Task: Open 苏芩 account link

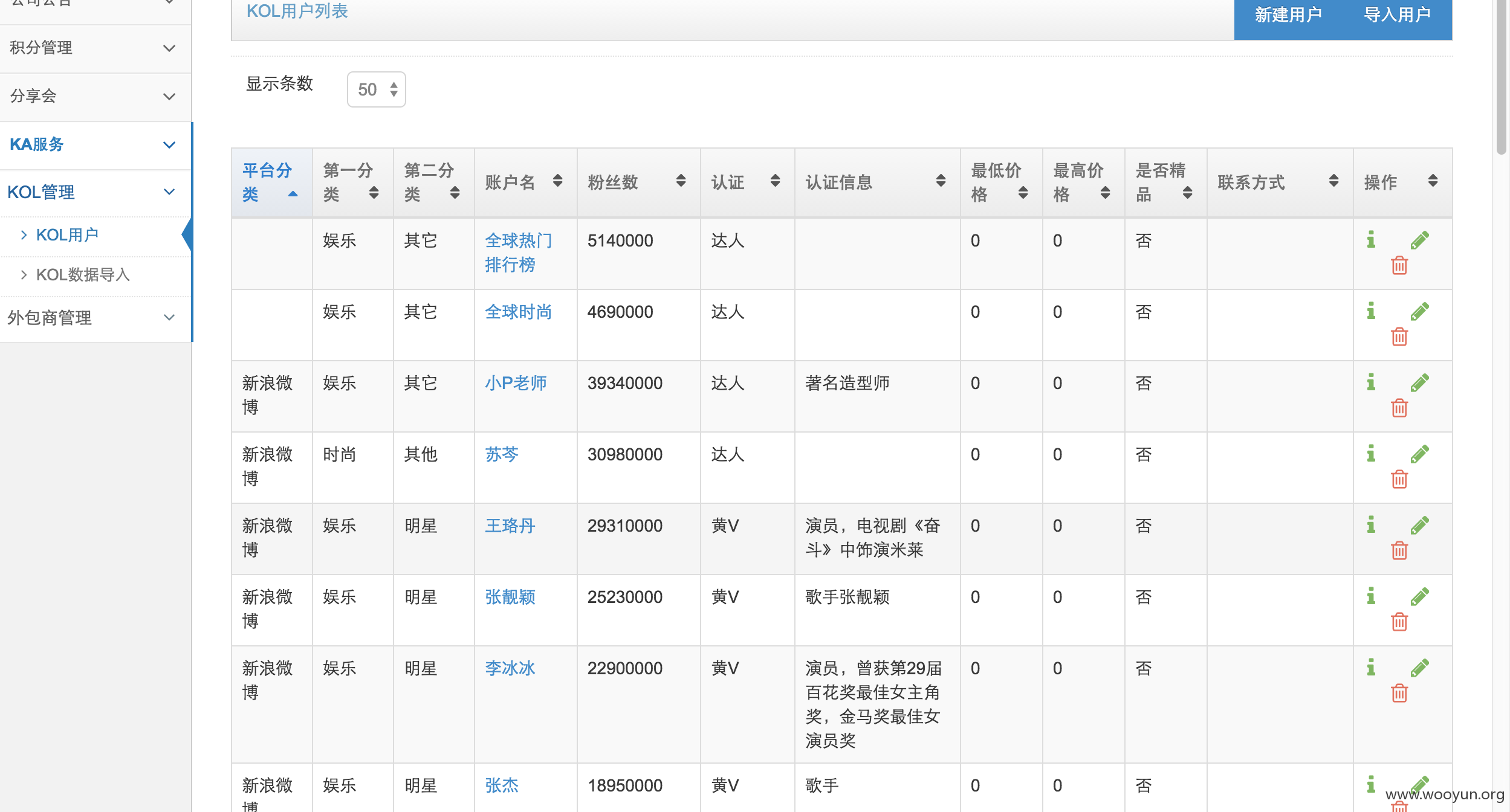Action: (502, 454)
